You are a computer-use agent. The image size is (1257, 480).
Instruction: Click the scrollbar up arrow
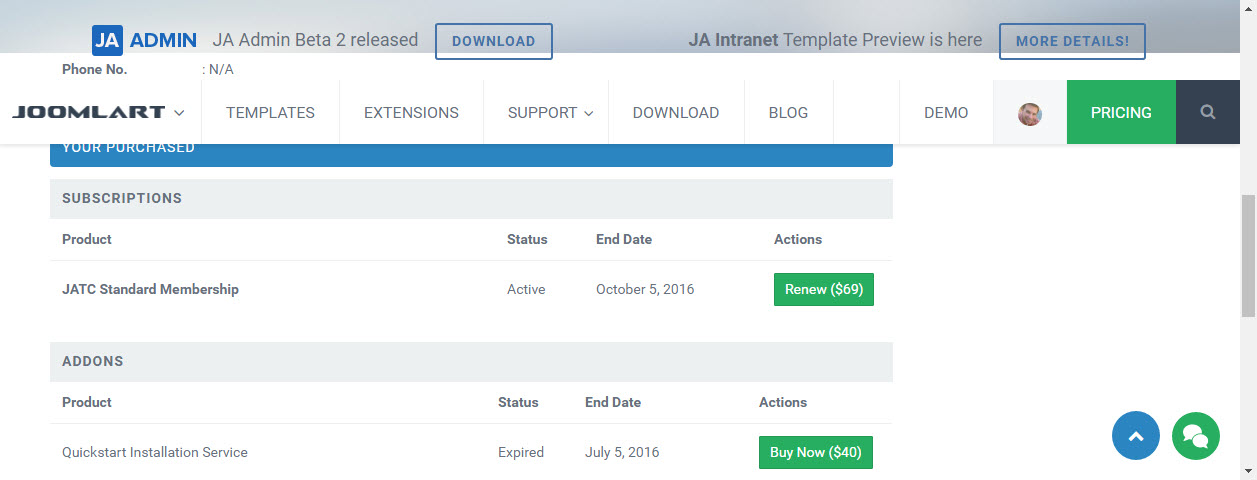(x=1248, y=8)
